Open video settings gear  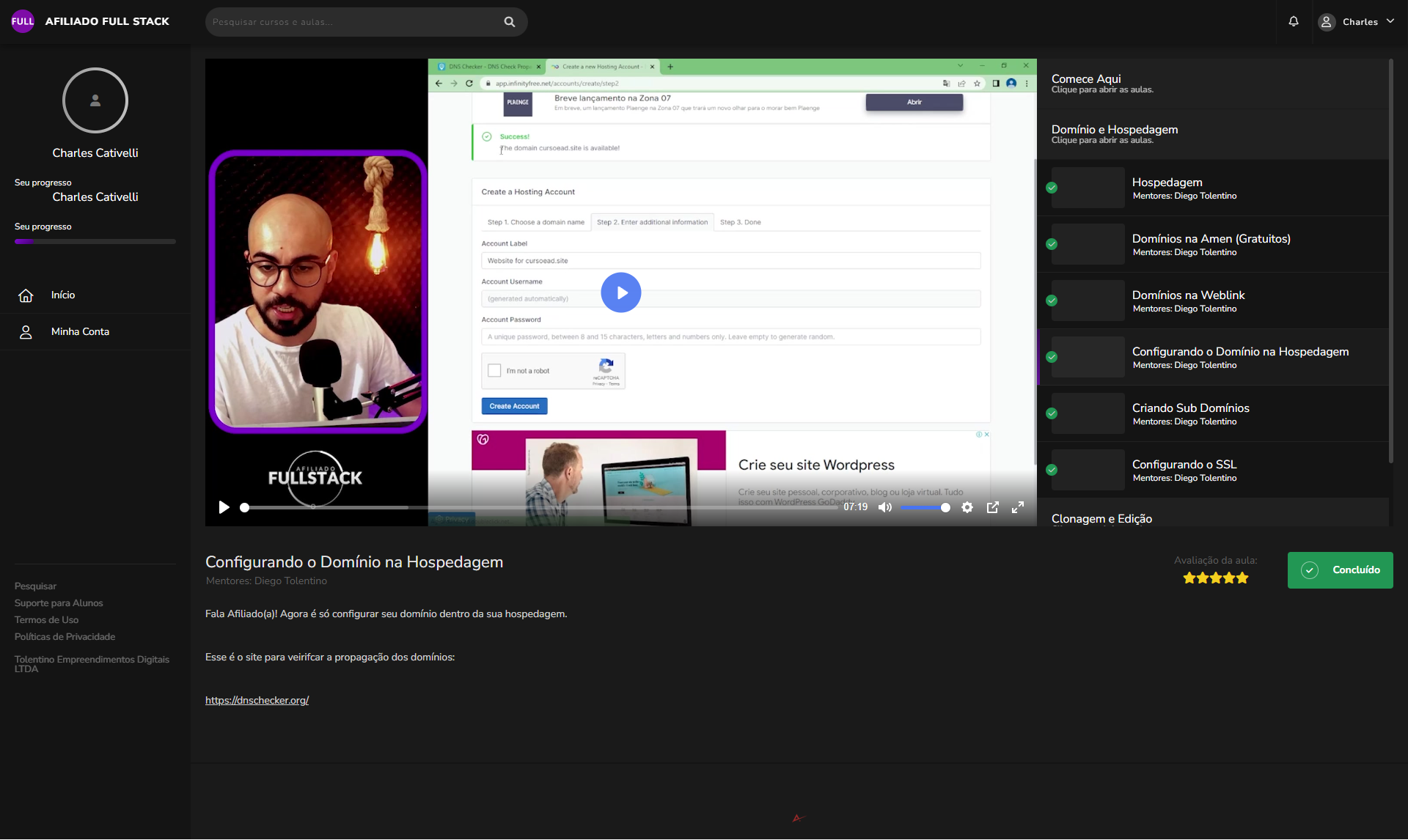(x=967, y=507)
